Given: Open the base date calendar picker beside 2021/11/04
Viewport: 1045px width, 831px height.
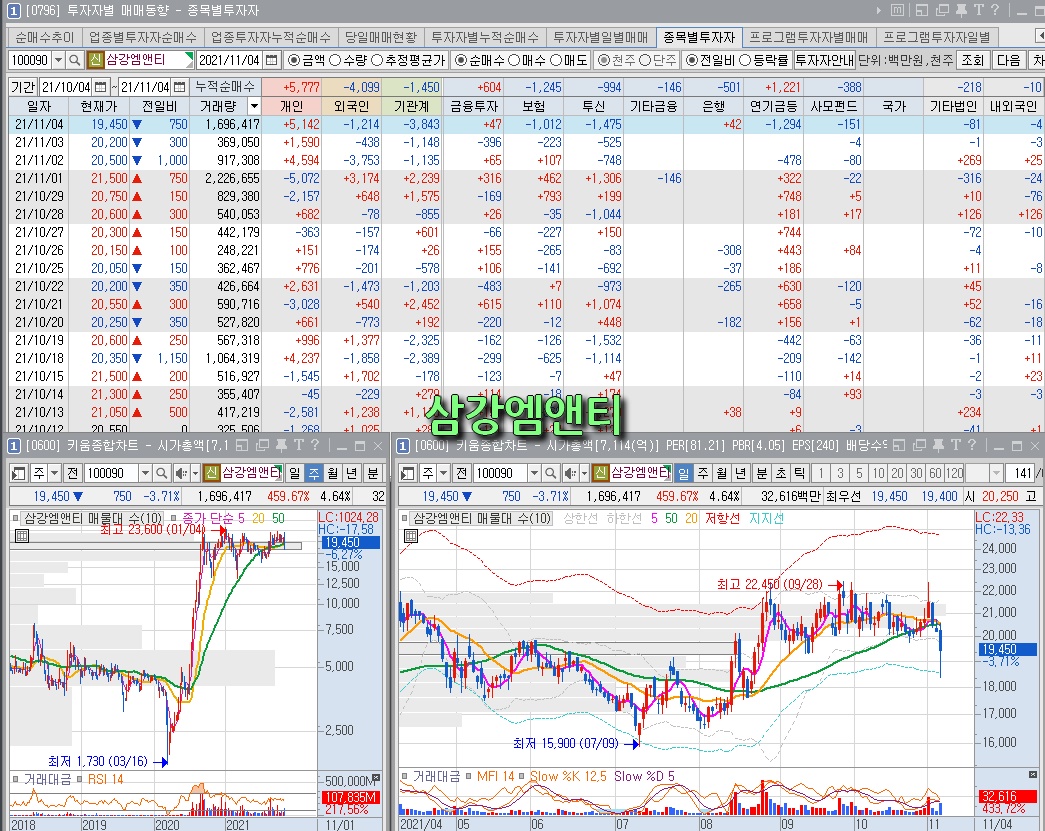Looking at the screenshot, I should pyautogui.click(x=271, y=60).
